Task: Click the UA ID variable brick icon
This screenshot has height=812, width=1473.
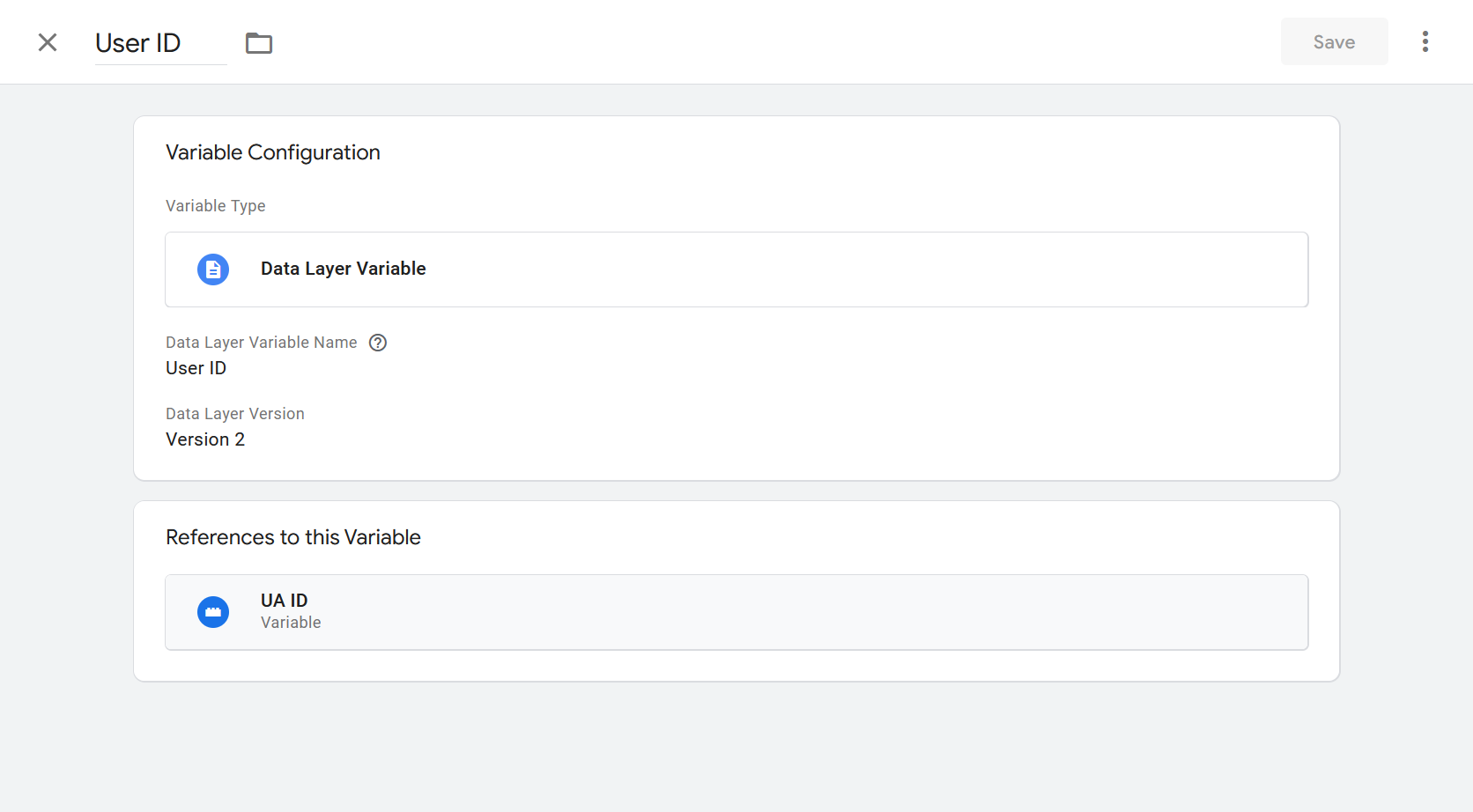Action: click(213, 612)
